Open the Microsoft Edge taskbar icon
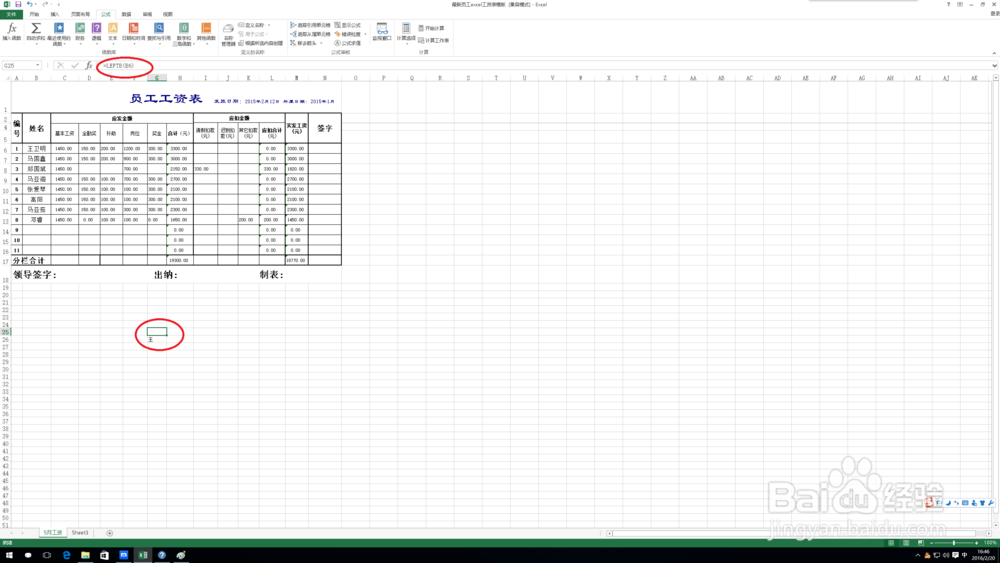Screen dimensions: 1000x563 (x=66, y=555)
